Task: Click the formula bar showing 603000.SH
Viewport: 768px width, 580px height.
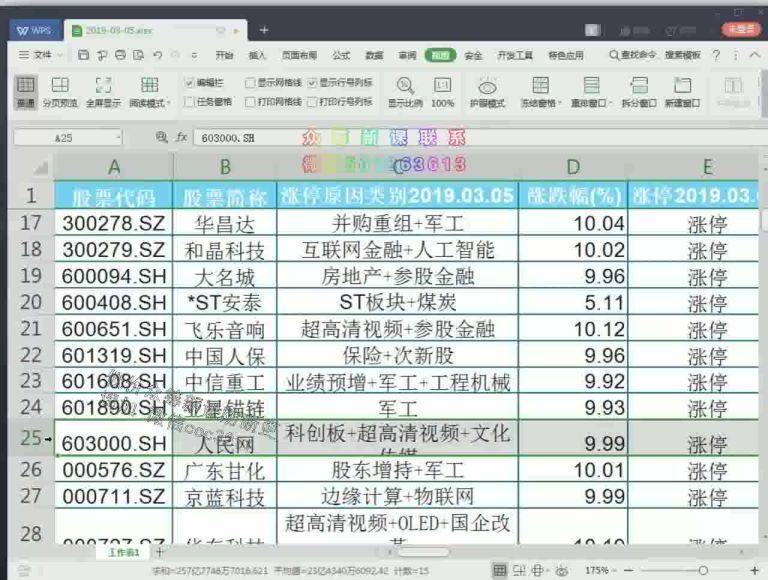Action: pos(480,138)
